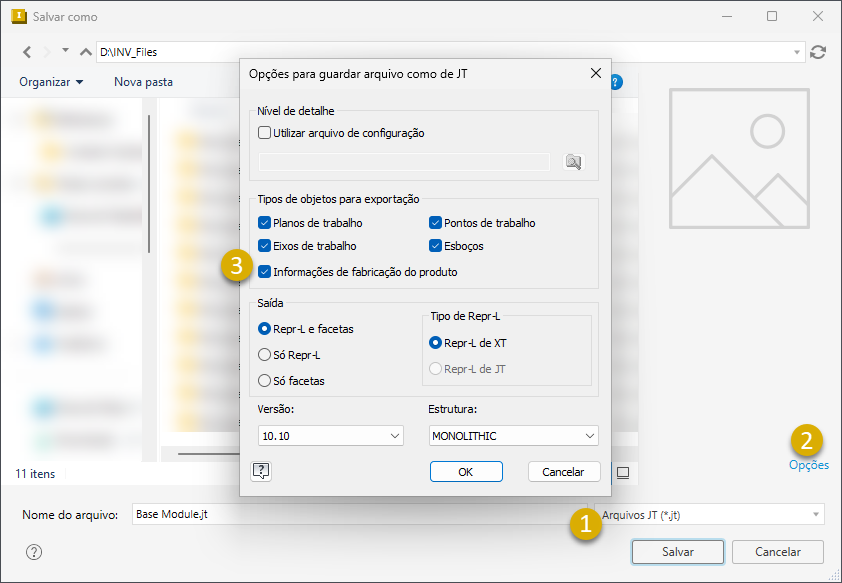Screen dimensions: 842x583
Task: Open the Versão 10.10 dropdown
Action: pos(331,436)
